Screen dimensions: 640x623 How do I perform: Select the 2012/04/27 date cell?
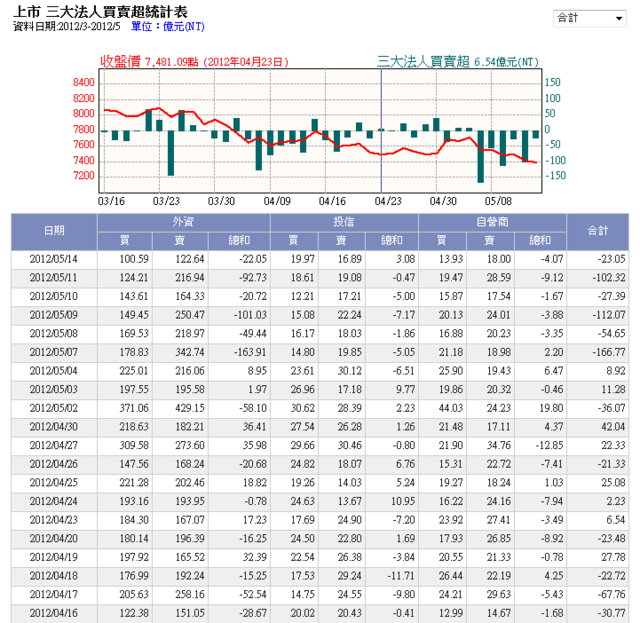coord(53,446)
